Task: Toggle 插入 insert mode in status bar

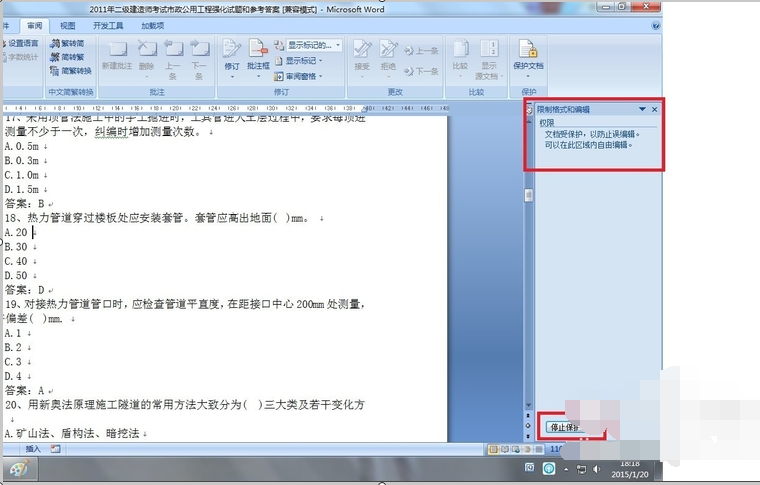Action: (33, 449)
